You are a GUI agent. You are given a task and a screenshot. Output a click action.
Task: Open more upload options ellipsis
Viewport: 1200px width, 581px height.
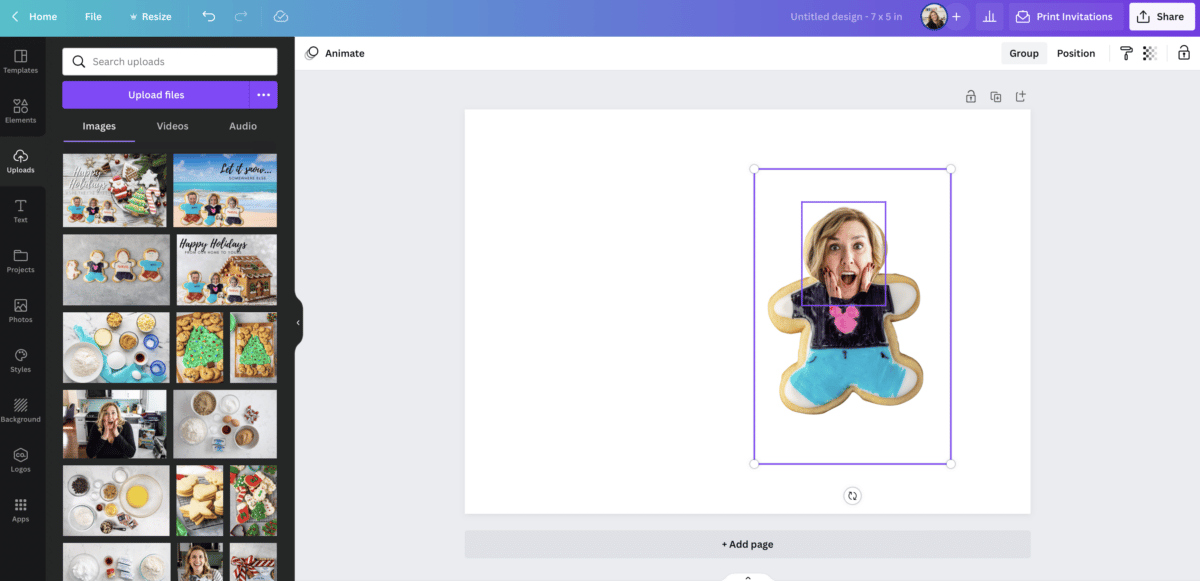263,95
